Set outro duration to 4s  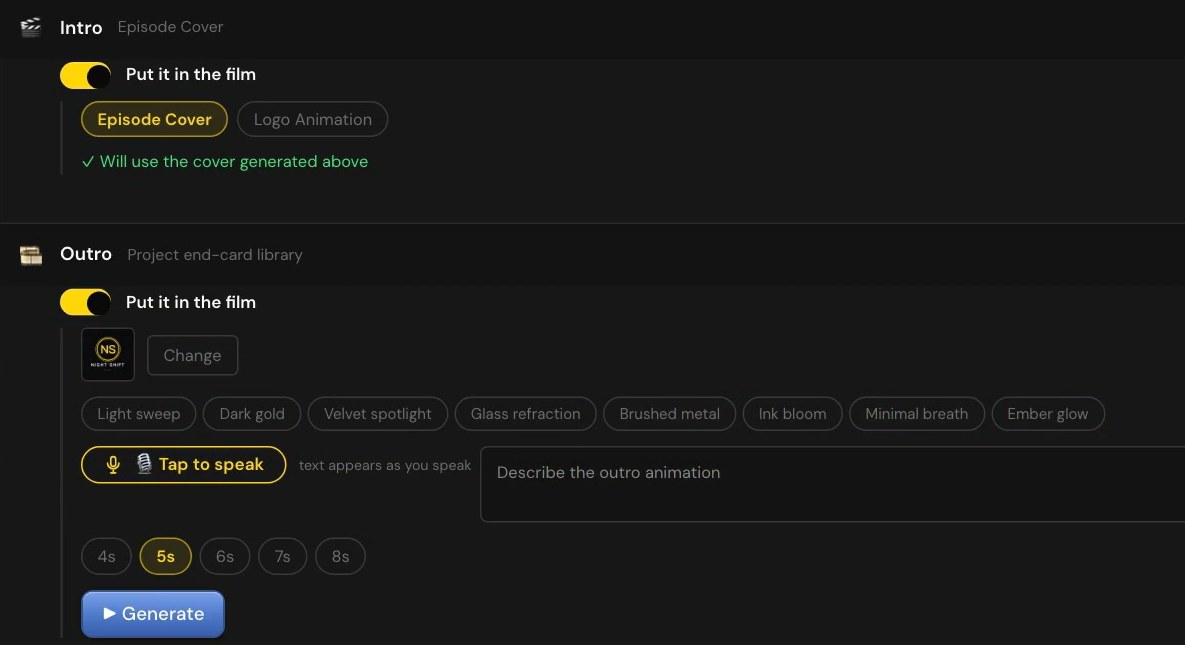pos(107,557)
